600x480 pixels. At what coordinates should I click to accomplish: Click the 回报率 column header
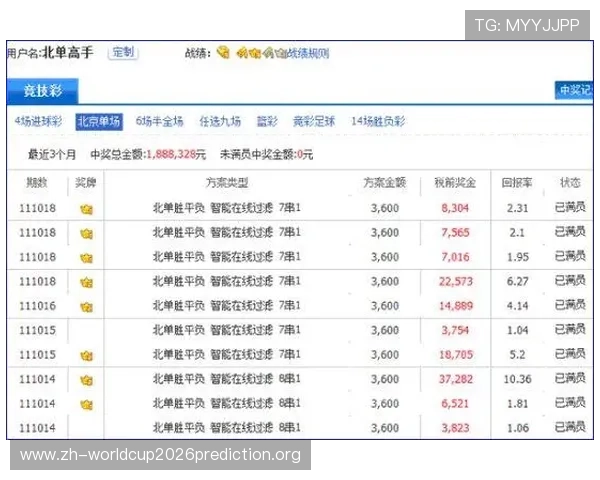coord(517,183)
